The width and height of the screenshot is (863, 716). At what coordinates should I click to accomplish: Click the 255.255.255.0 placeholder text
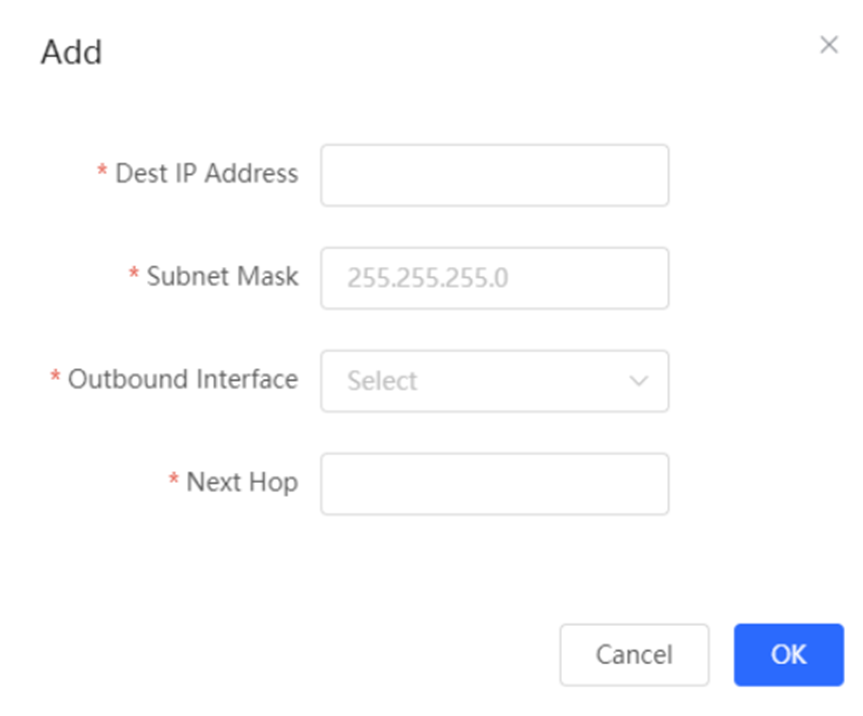(x=428, y=278)
